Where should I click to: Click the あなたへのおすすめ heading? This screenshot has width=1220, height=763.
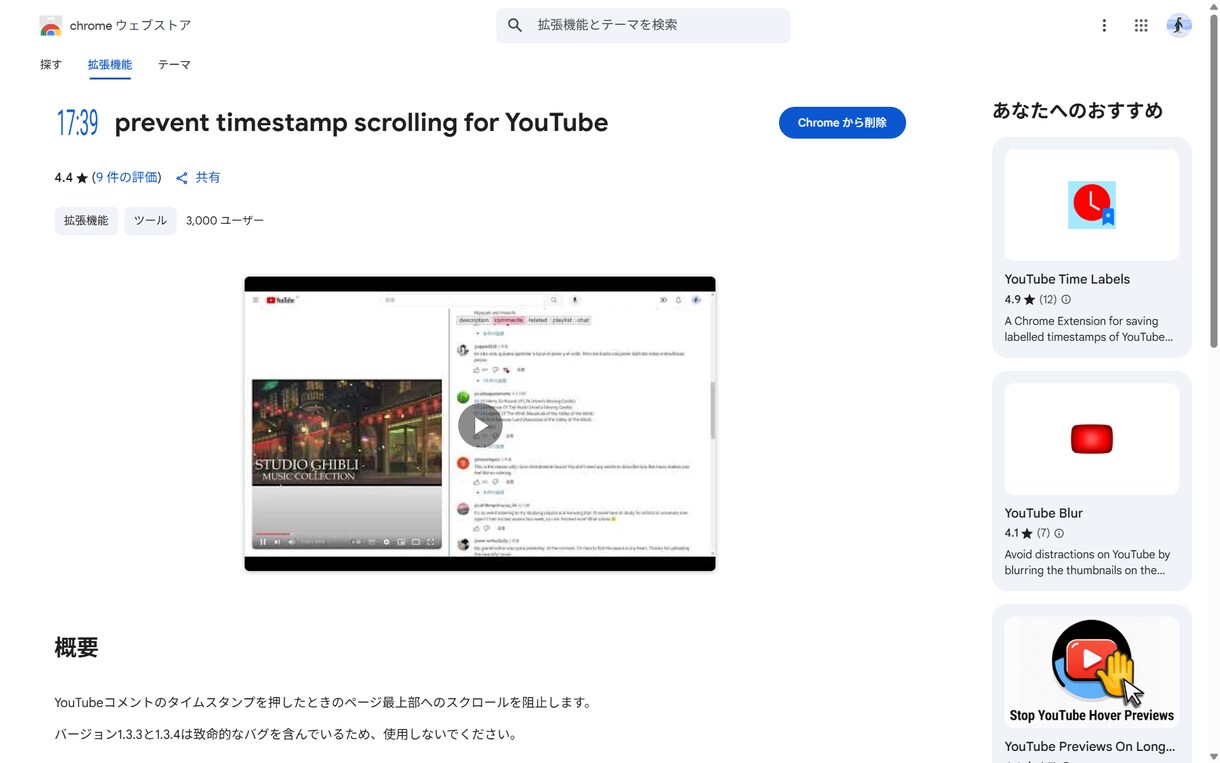(x=1077, y=111)
